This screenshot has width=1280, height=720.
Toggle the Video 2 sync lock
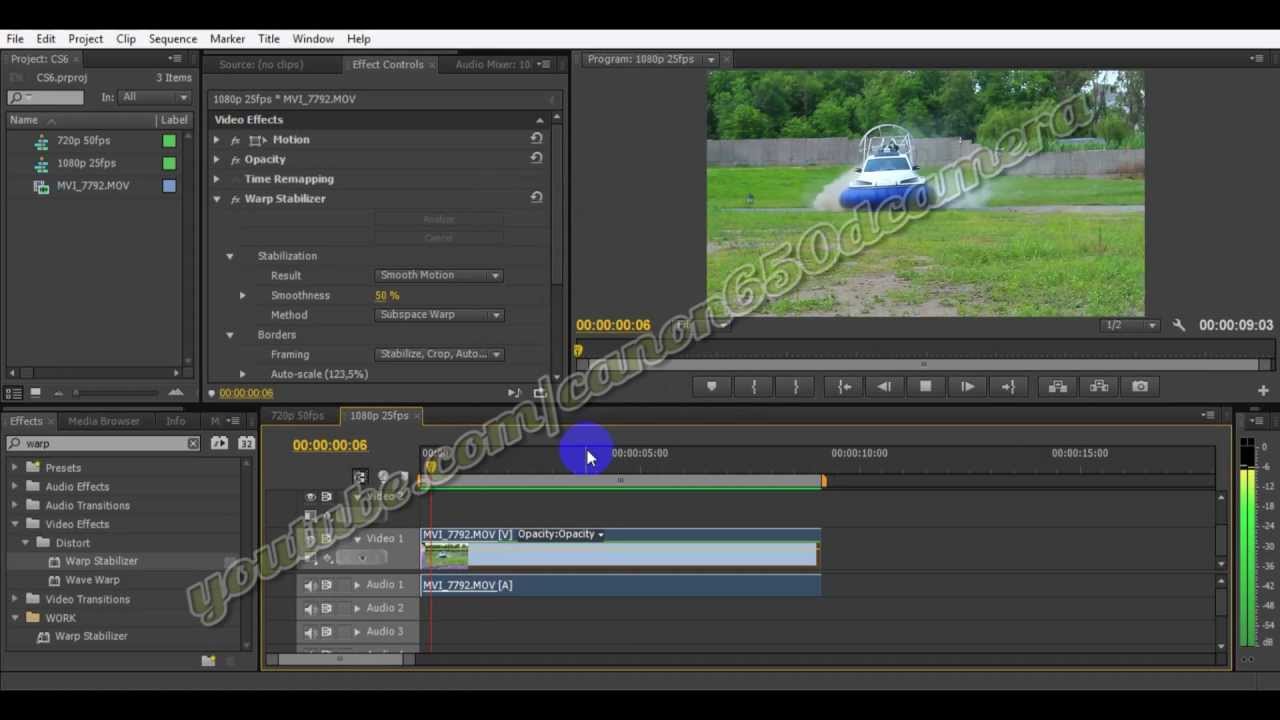326,497
